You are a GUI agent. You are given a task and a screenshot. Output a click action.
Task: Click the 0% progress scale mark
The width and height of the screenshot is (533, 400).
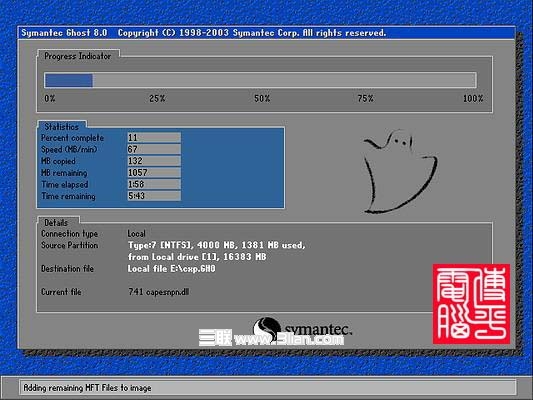pos(50,99)
